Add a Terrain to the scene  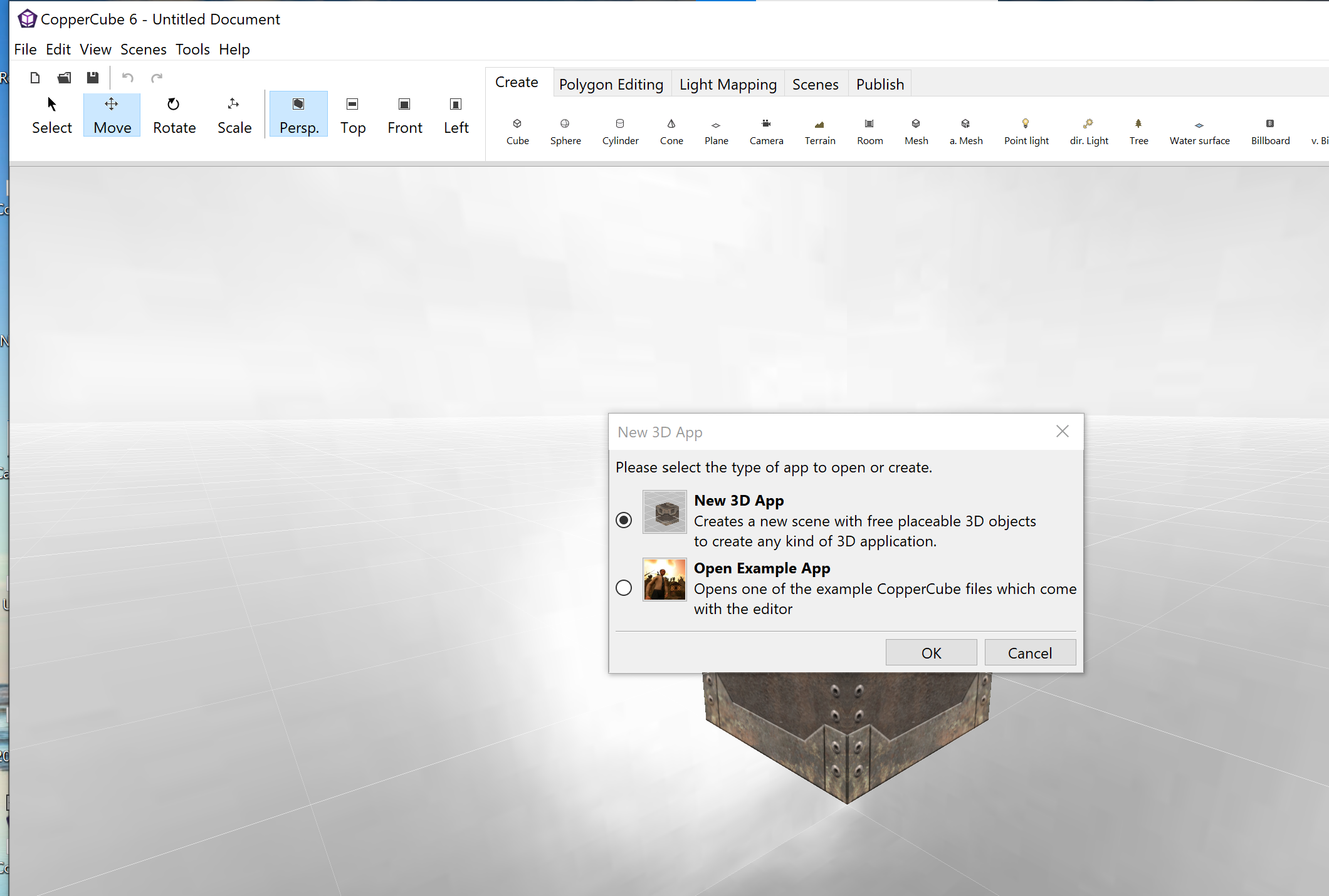click(x=820, y=132)
